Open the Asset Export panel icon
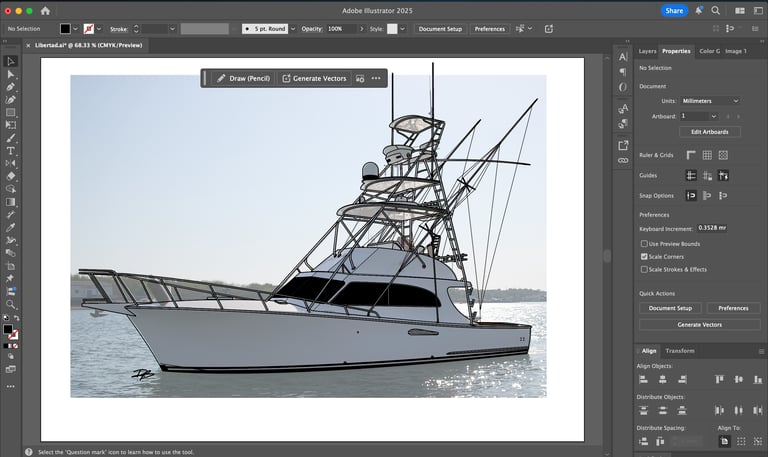Screen dimensions: 768x457 (x=623, y=145)
